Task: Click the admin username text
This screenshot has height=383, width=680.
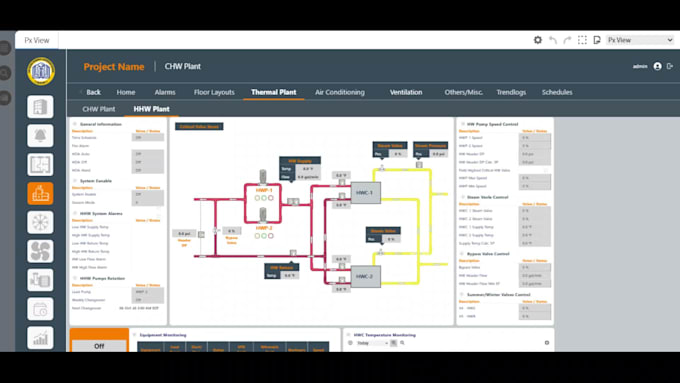Action: [x=640, y=66]
